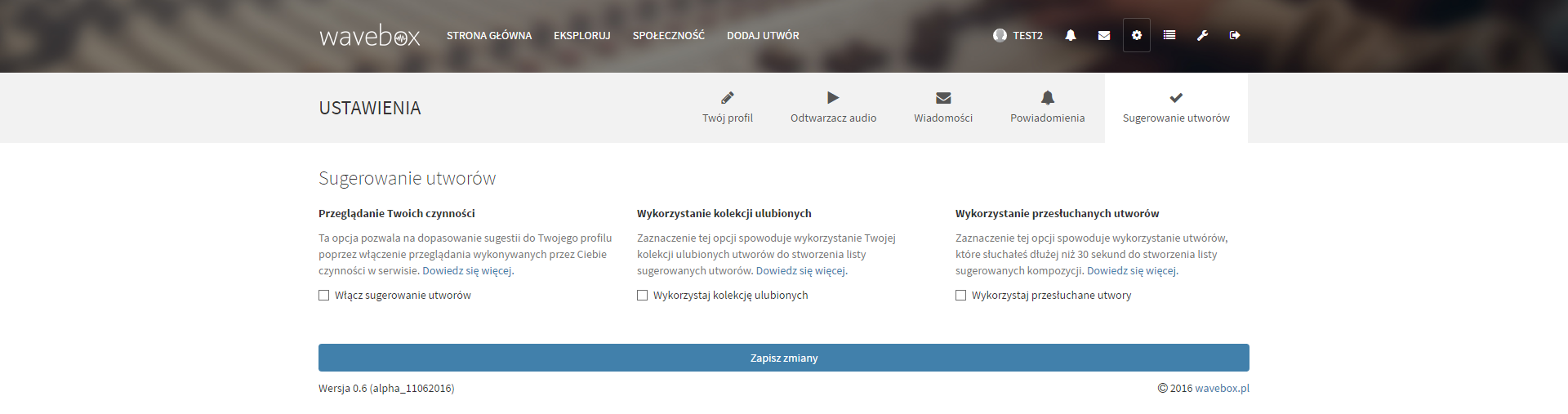This screenshot has height=414, width=1568.
Task: Click the envelope icon above Wiadomości
Action: [x=943, y=97]
